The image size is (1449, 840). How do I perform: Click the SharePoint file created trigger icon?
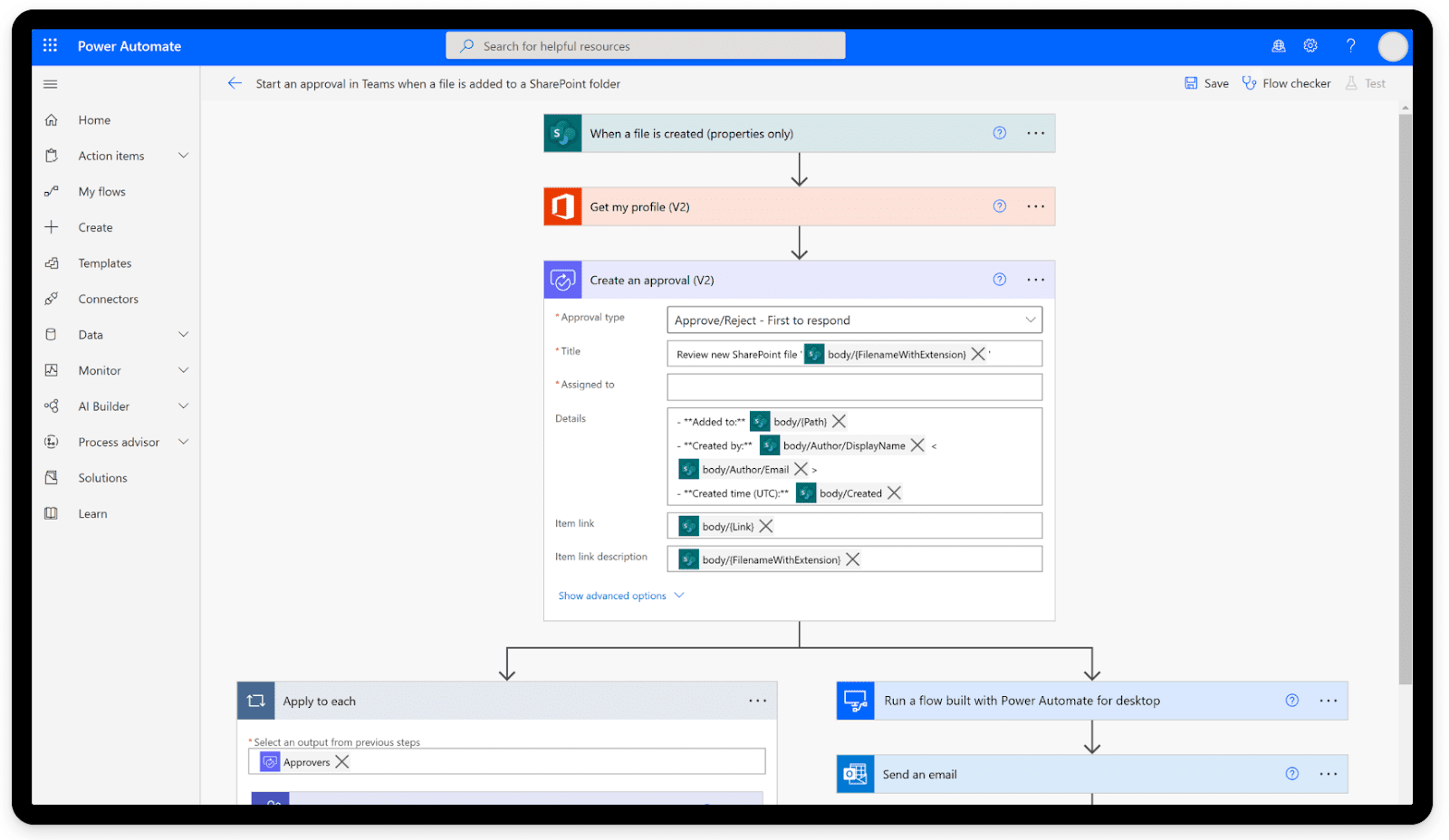(562, 133)
